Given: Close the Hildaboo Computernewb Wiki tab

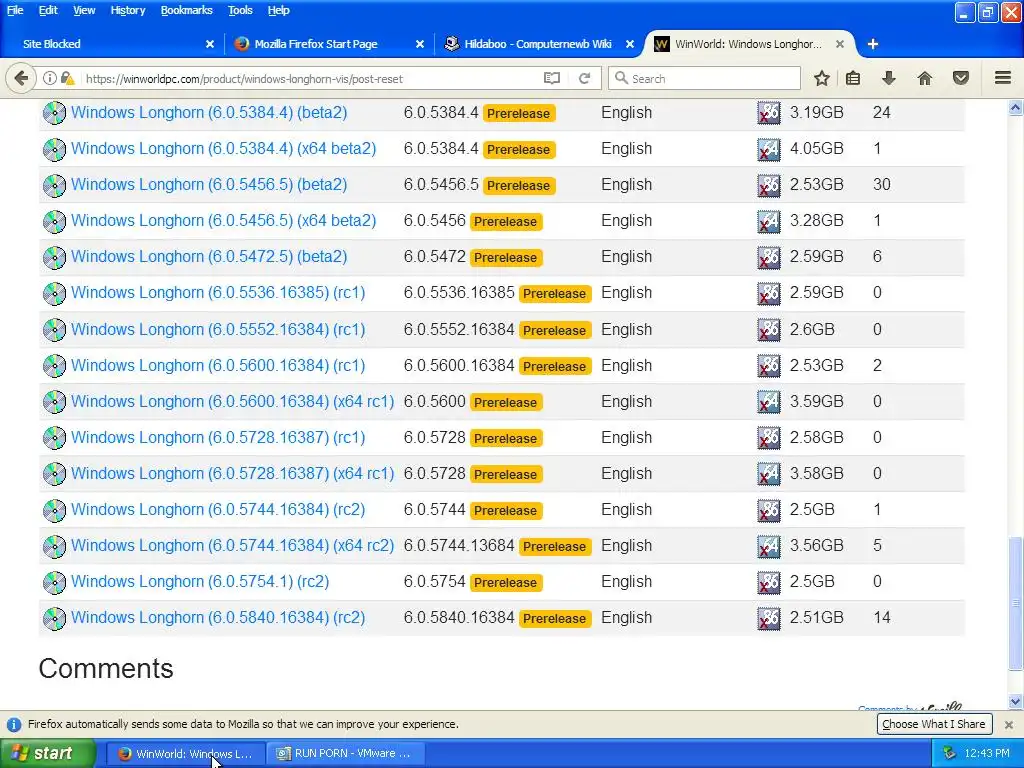Looking at the screenshot, I should [x=630, y=44].
